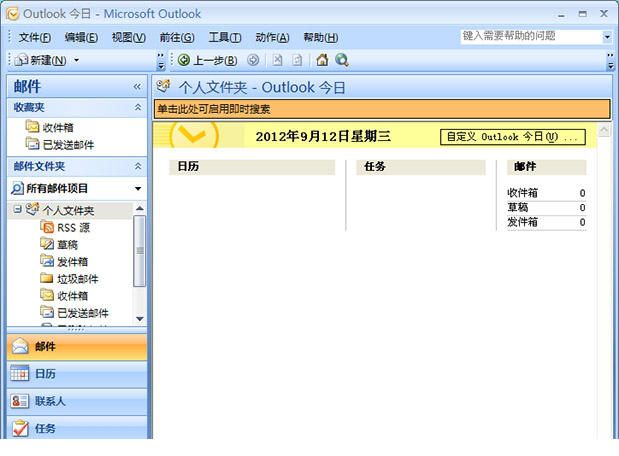Click the folder list scroll up arrow
Screen dimensions: 619x456
click(x=140, y=208)
